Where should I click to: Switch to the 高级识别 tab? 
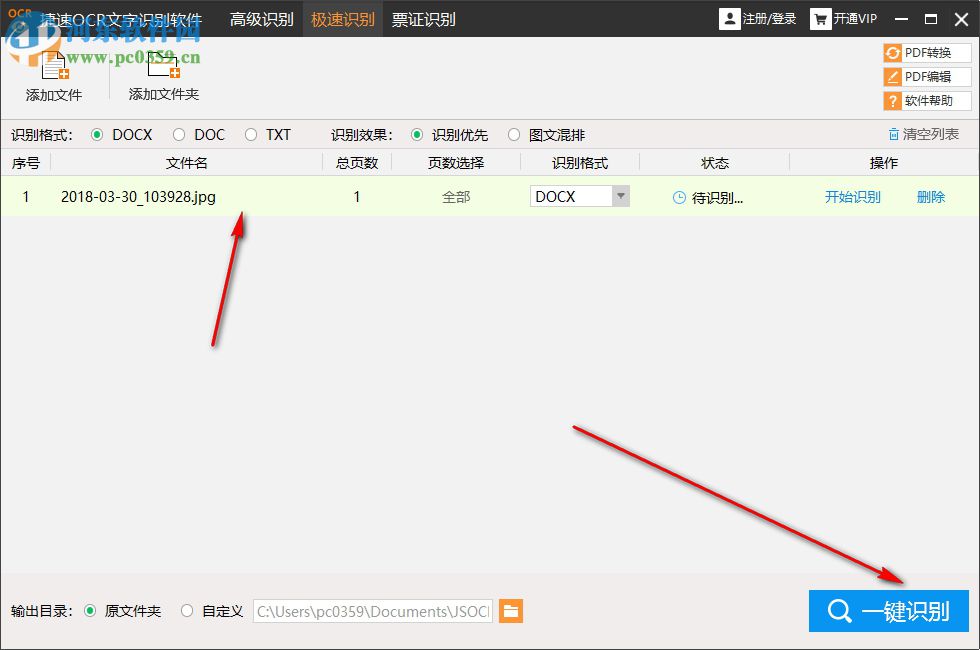(261, 18)
